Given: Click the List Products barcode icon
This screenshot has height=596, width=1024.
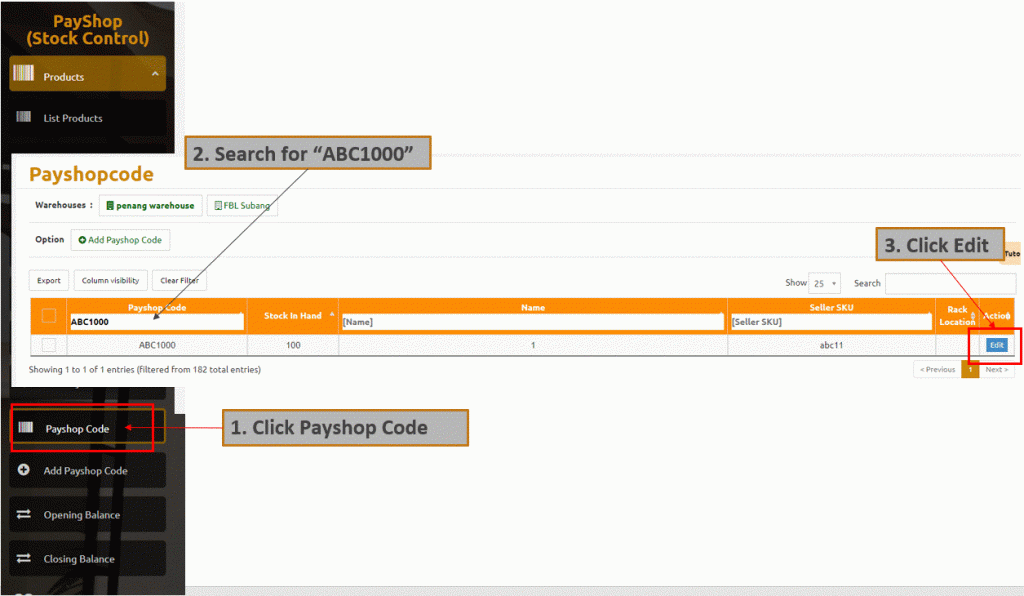Looking at the screenshot, I should (24, 117).
